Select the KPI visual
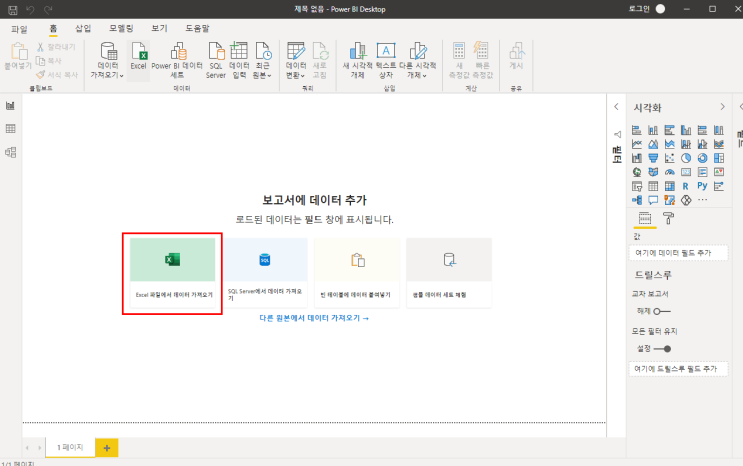This screenshot has width=743, height=466. coord(719,172)
